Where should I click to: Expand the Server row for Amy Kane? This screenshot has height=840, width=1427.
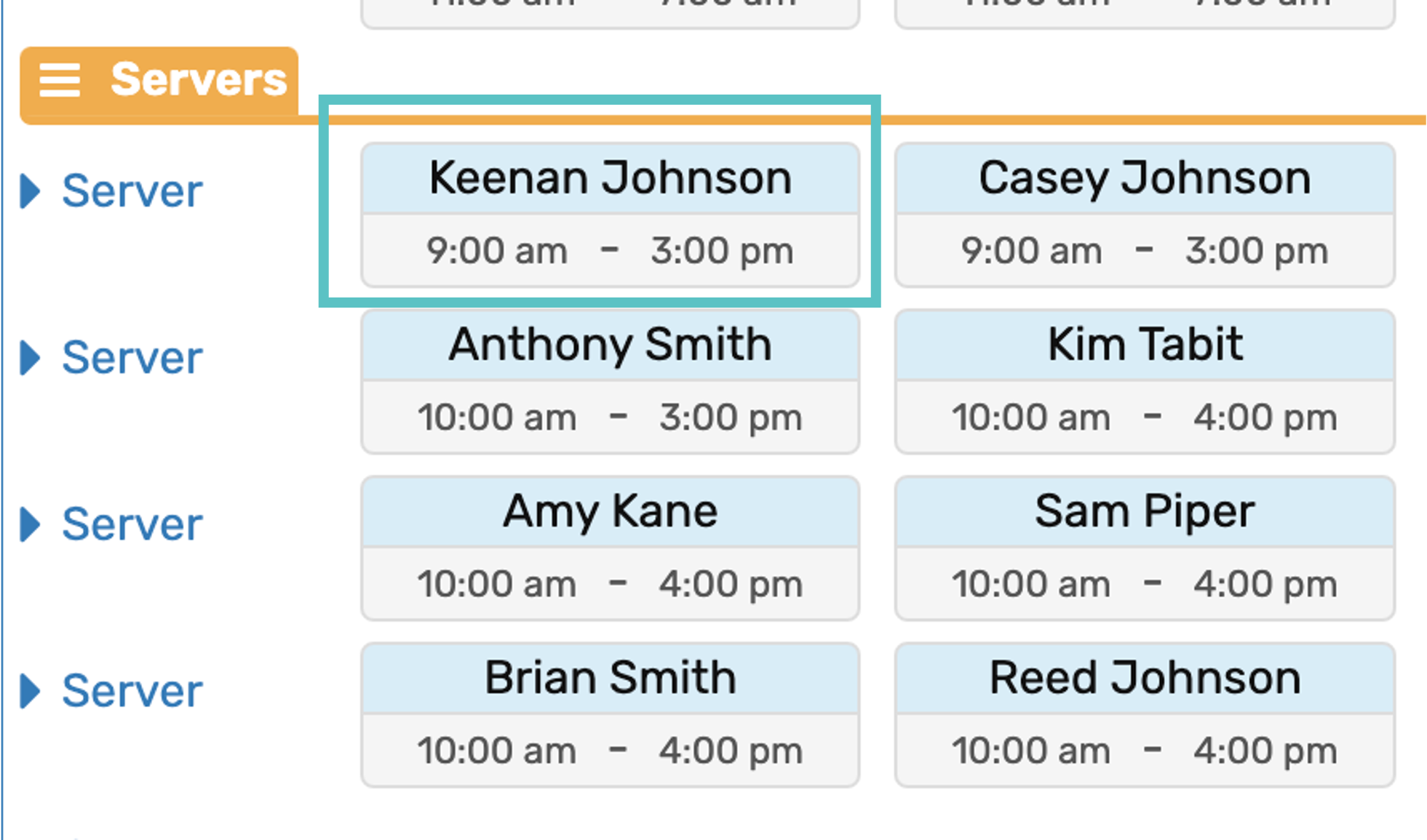coord(30,524)
